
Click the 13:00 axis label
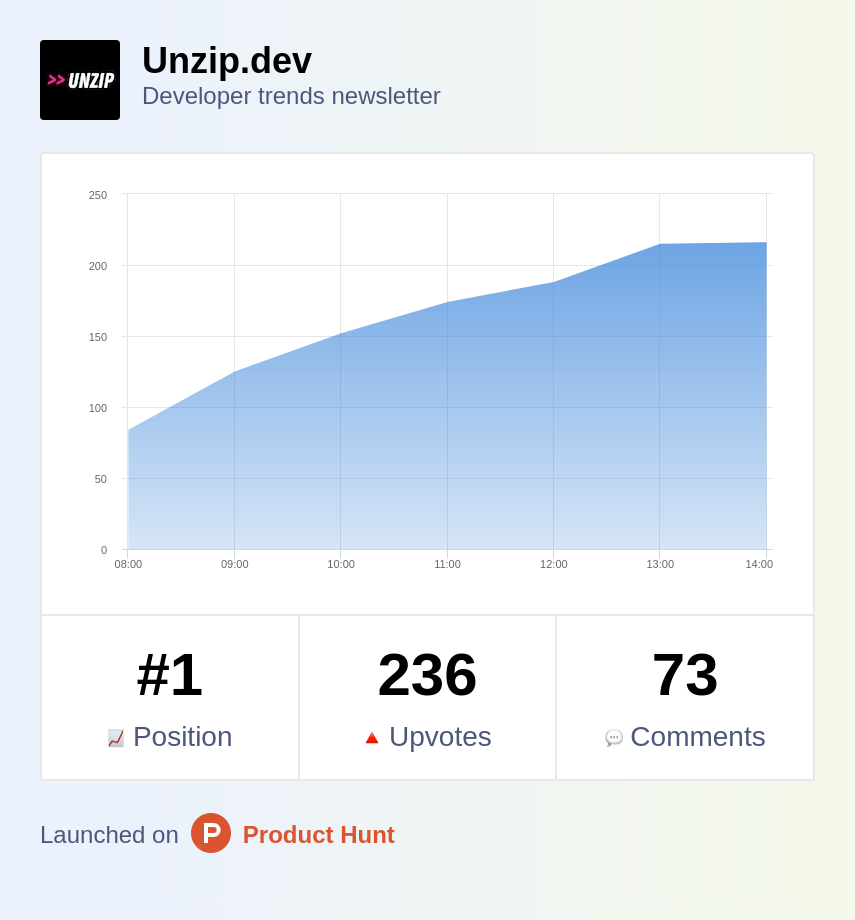click(660, 564)
